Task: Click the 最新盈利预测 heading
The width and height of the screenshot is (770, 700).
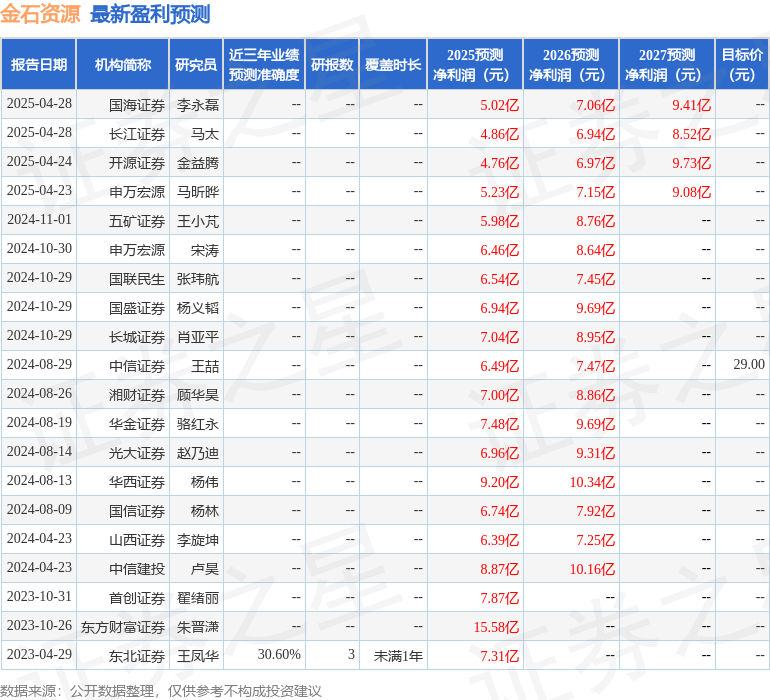Action: click(x=150, y=14)
